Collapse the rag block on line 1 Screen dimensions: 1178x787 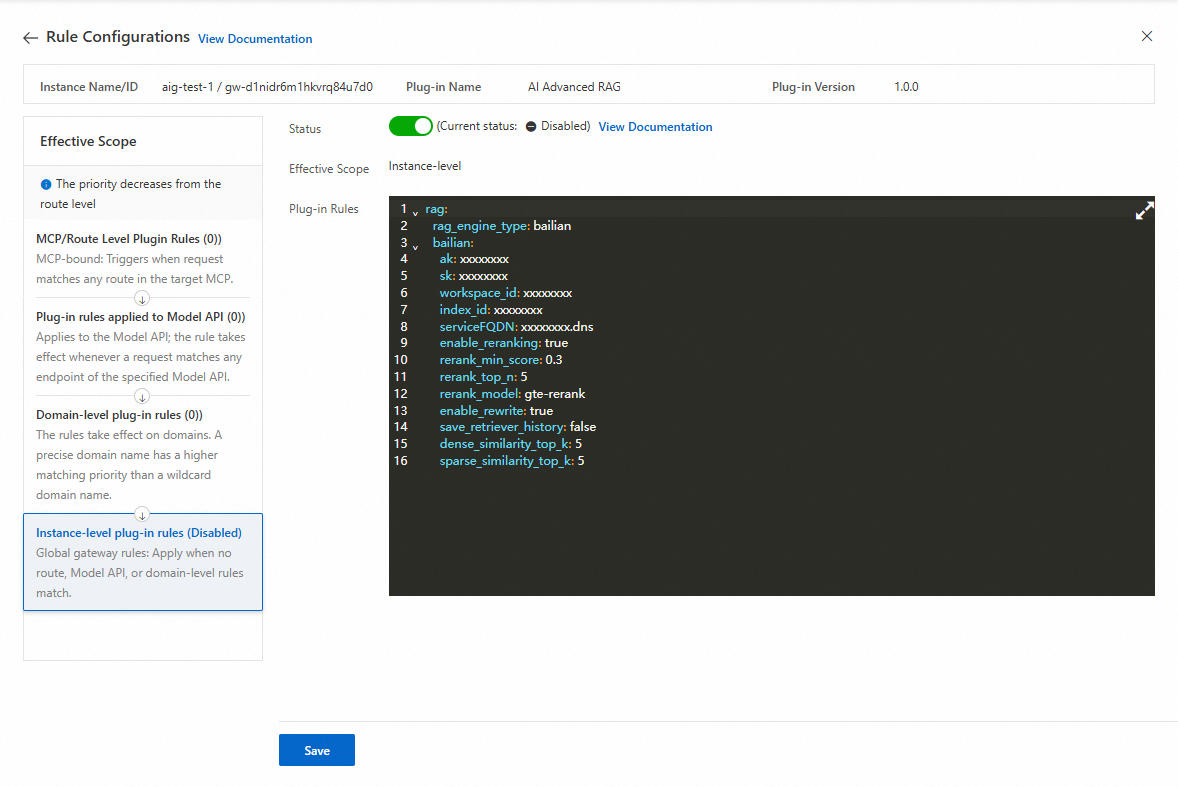tap(415, 213)
